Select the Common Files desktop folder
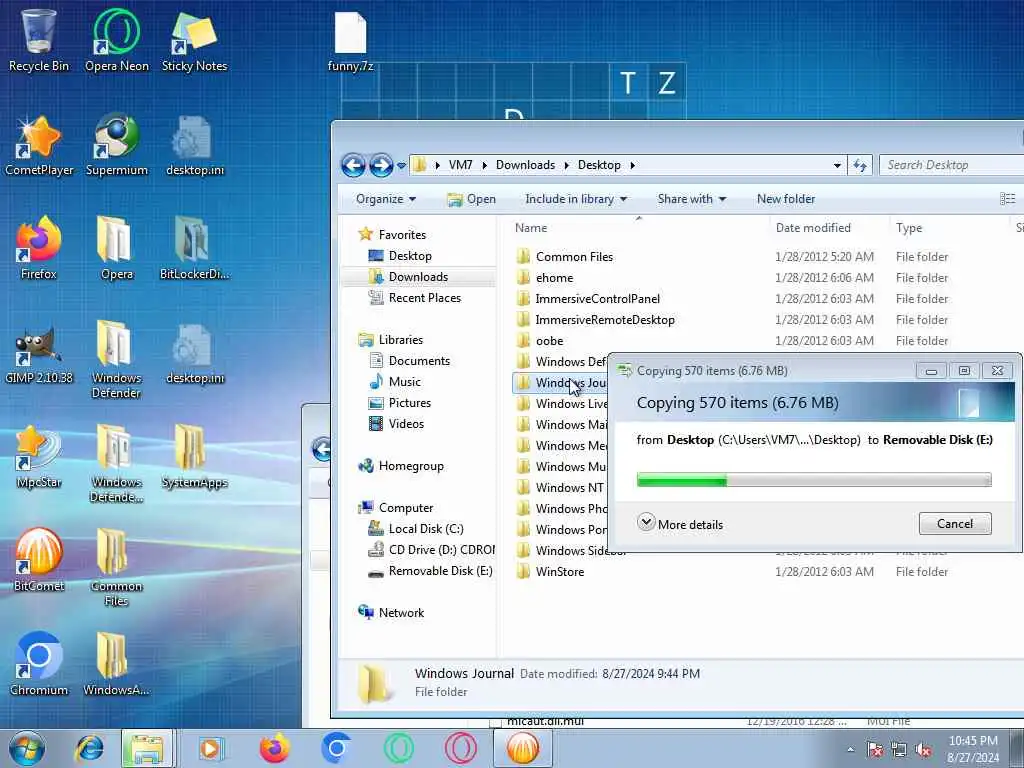The height and width of the screenshot is (768, 1024). pos(116,568)
